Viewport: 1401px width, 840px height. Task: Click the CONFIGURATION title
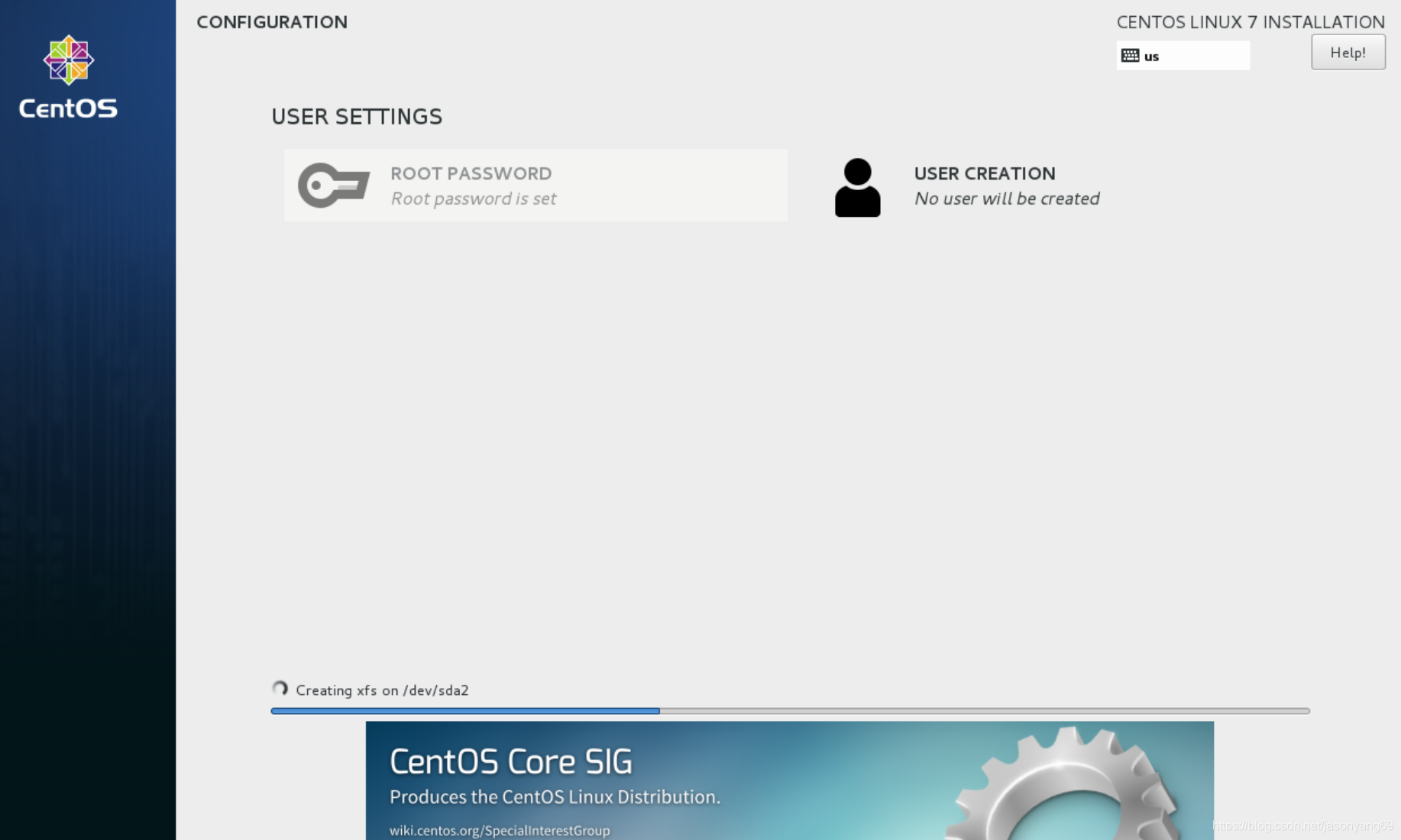(272, 22)
